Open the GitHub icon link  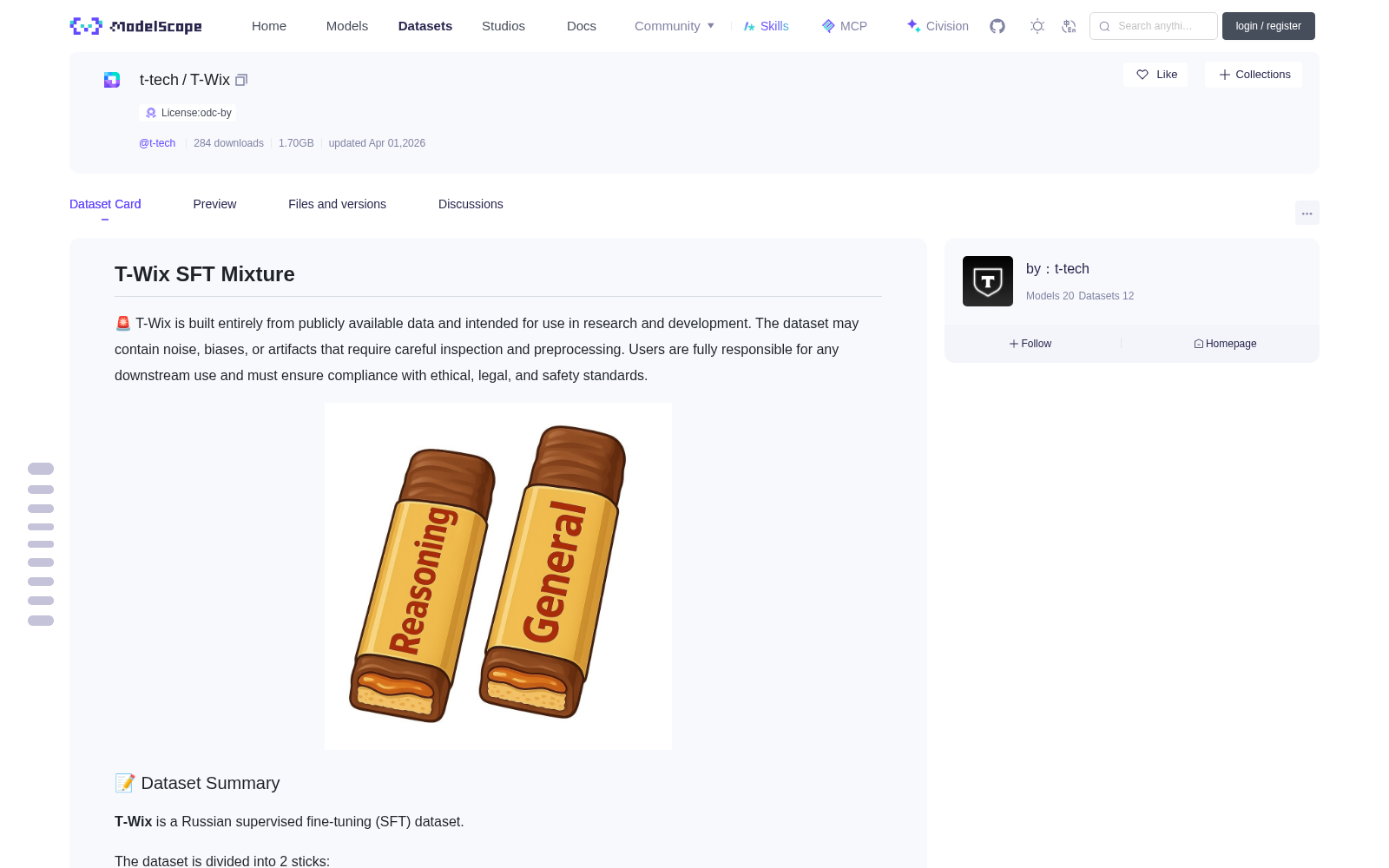997,26
